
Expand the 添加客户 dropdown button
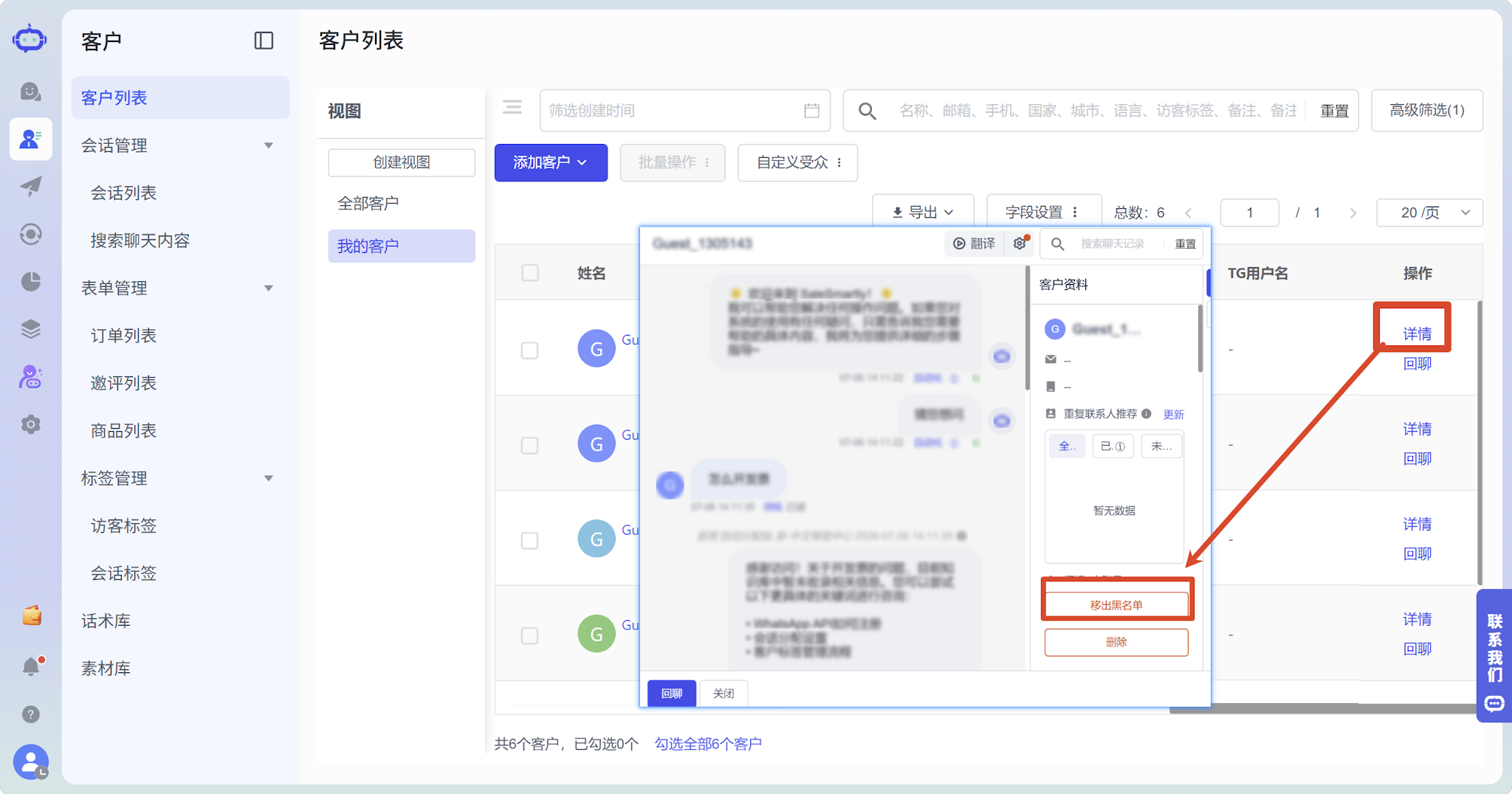tap(551, 162)
